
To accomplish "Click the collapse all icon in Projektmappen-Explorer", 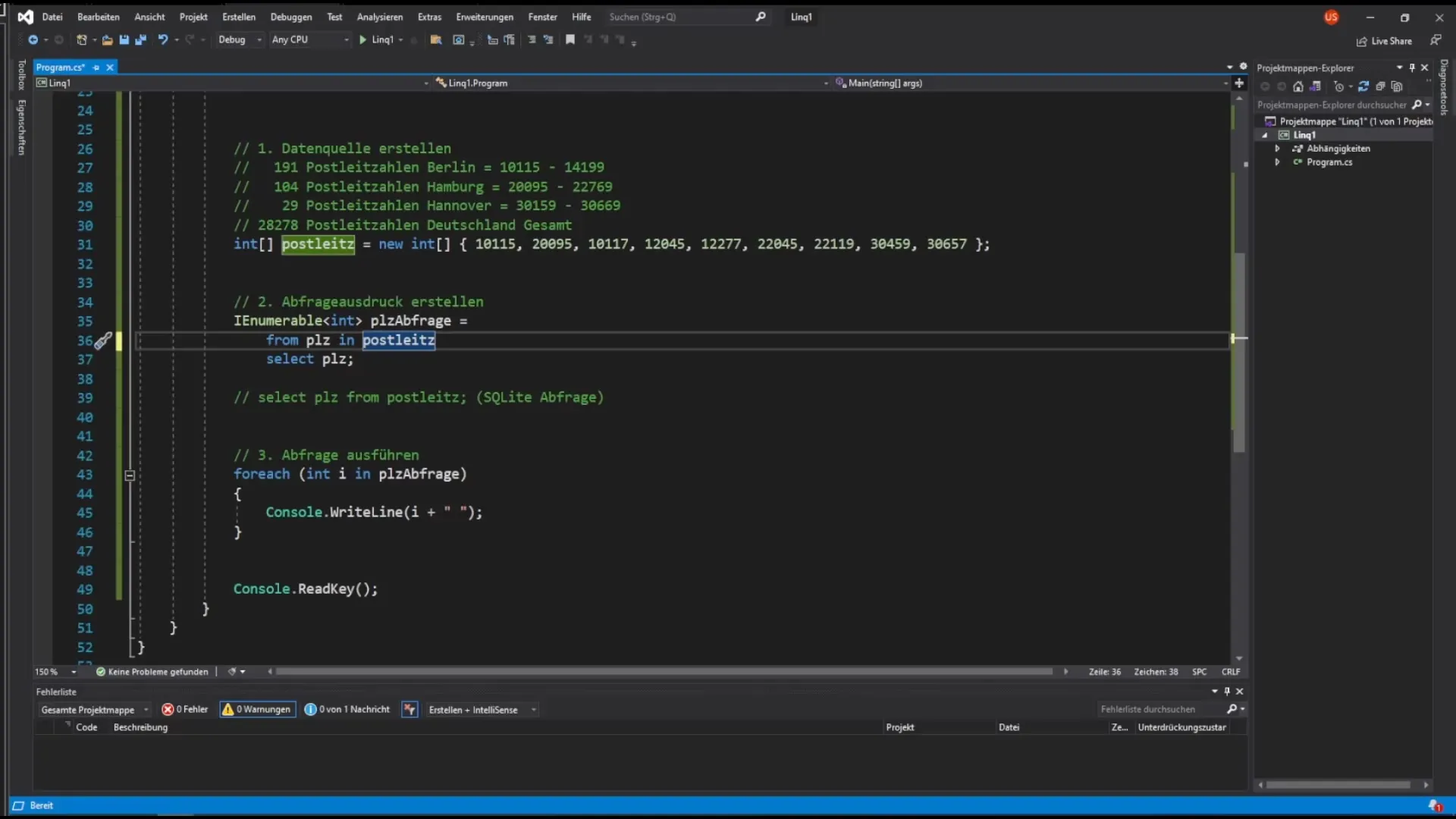I will pos(1380,86).
